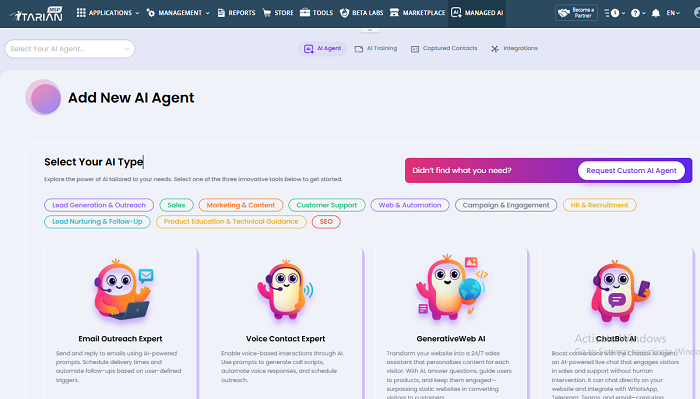Open the Store cart icon

tap(267, 12)
